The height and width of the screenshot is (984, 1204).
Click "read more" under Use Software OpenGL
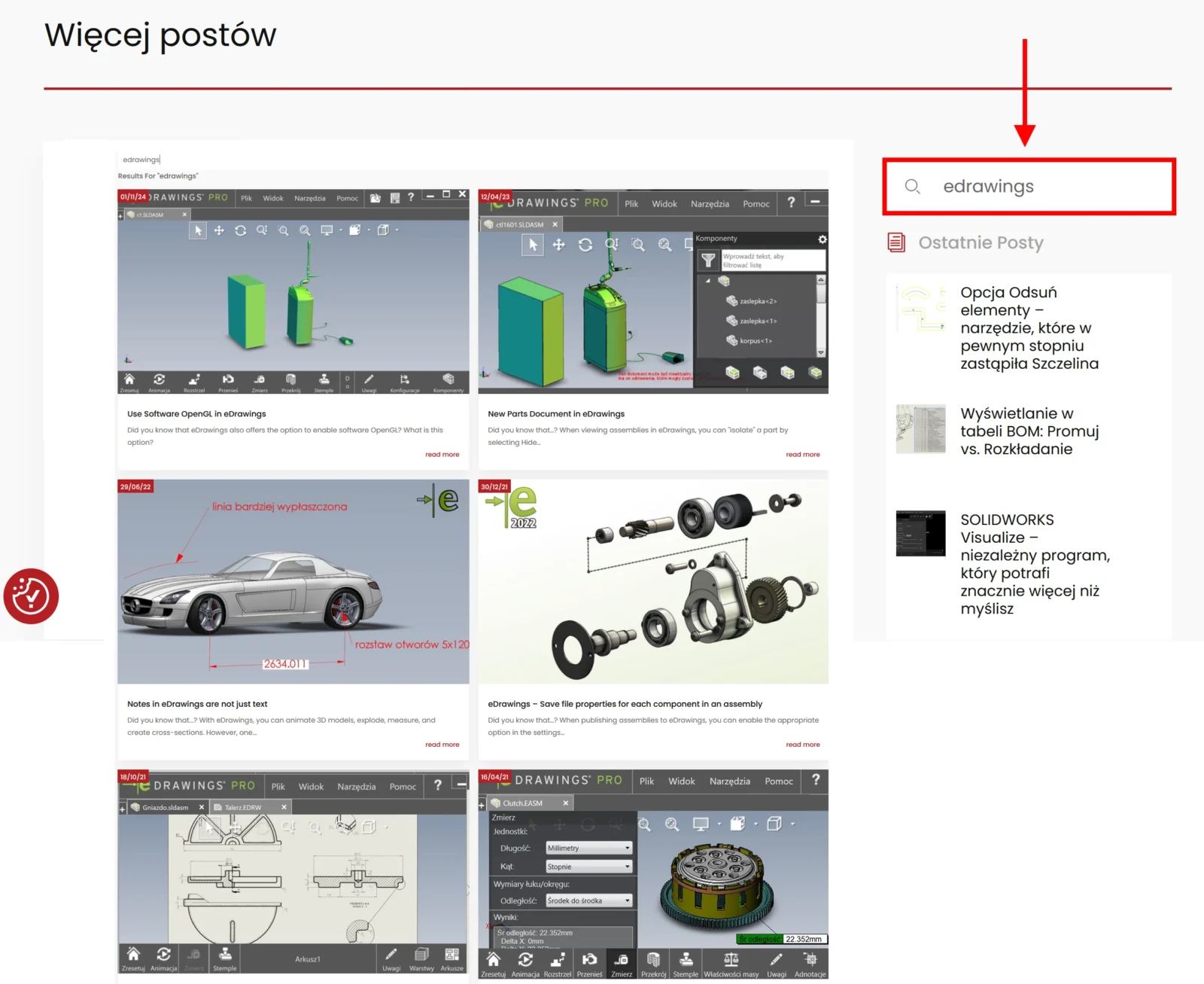click(442, 455)
